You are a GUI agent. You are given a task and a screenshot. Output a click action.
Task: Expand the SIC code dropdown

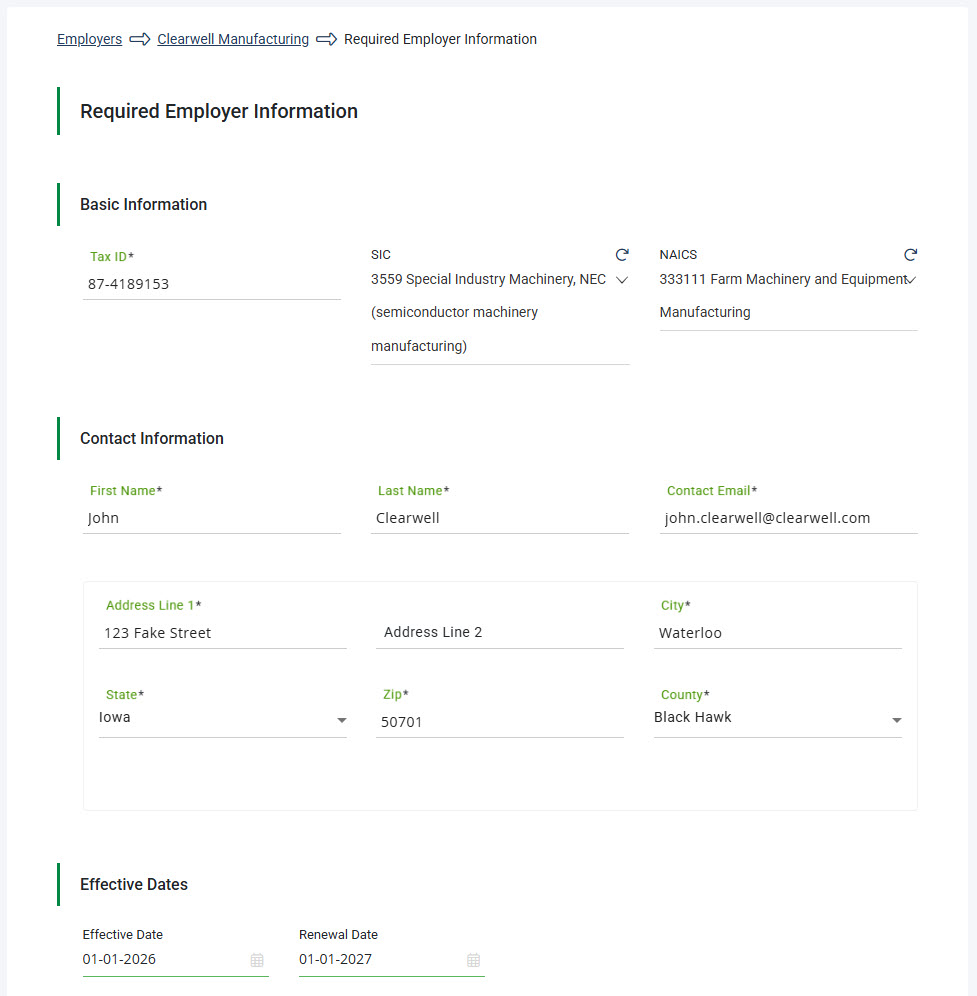point(620,281)
